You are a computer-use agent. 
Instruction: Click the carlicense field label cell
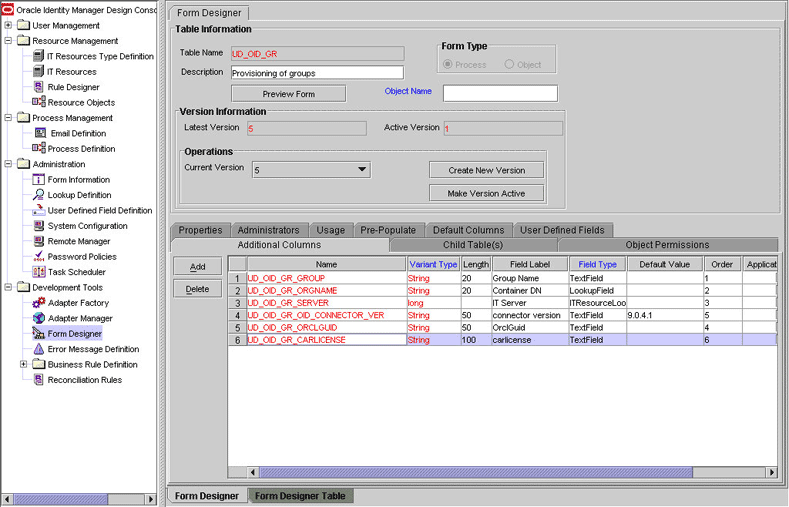(530, 340)
